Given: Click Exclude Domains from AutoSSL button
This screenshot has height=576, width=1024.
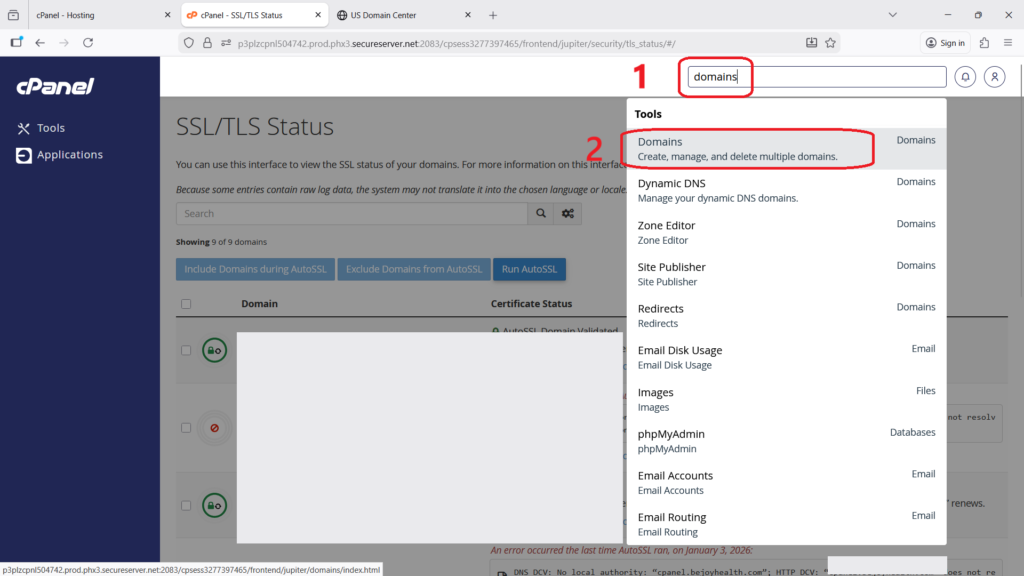Looking at the screenshot, I should click(x=414, y=269).
